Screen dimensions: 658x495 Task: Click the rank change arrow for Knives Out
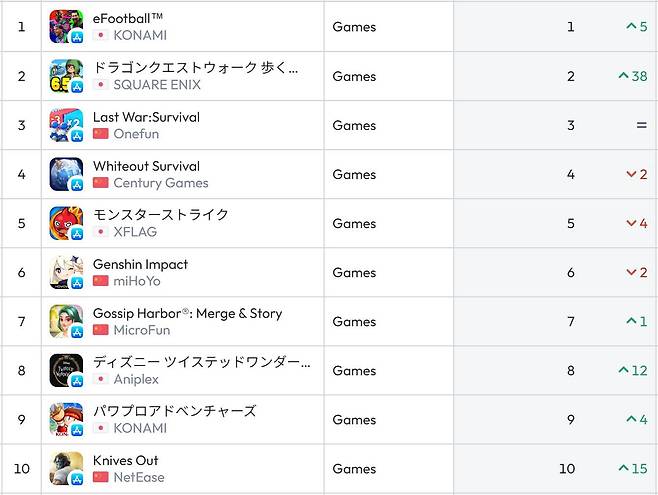coord(622,469)
